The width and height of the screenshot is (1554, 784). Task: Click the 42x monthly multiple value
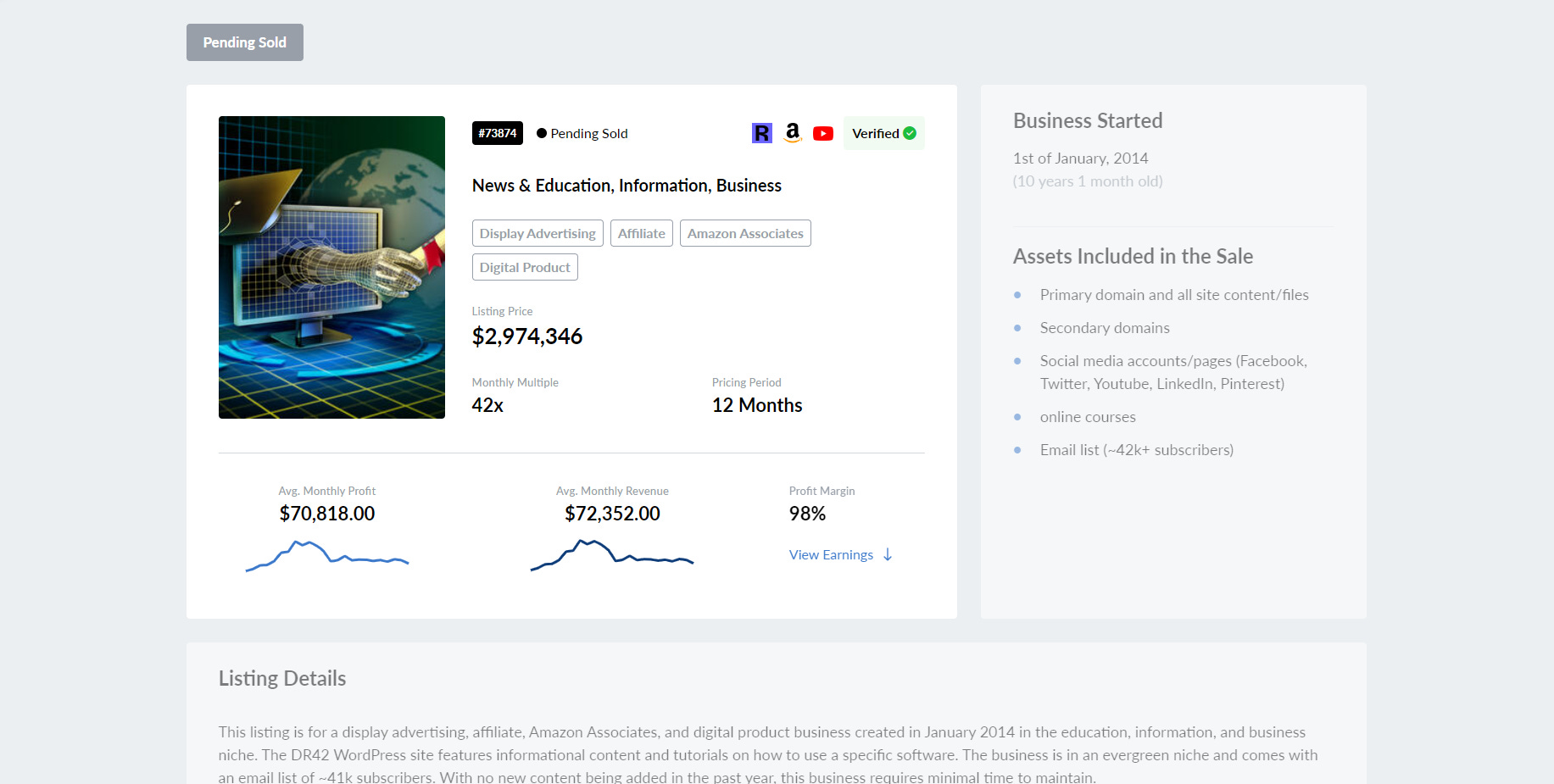tap(487, 405)
